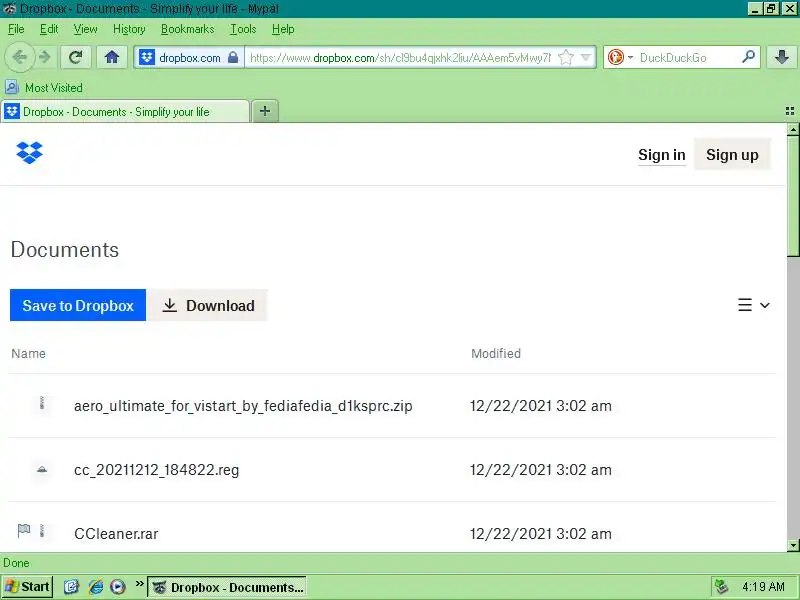Click Save to Dropbox button
Viewport: 800px width, 600px height.
coord(78,305)
